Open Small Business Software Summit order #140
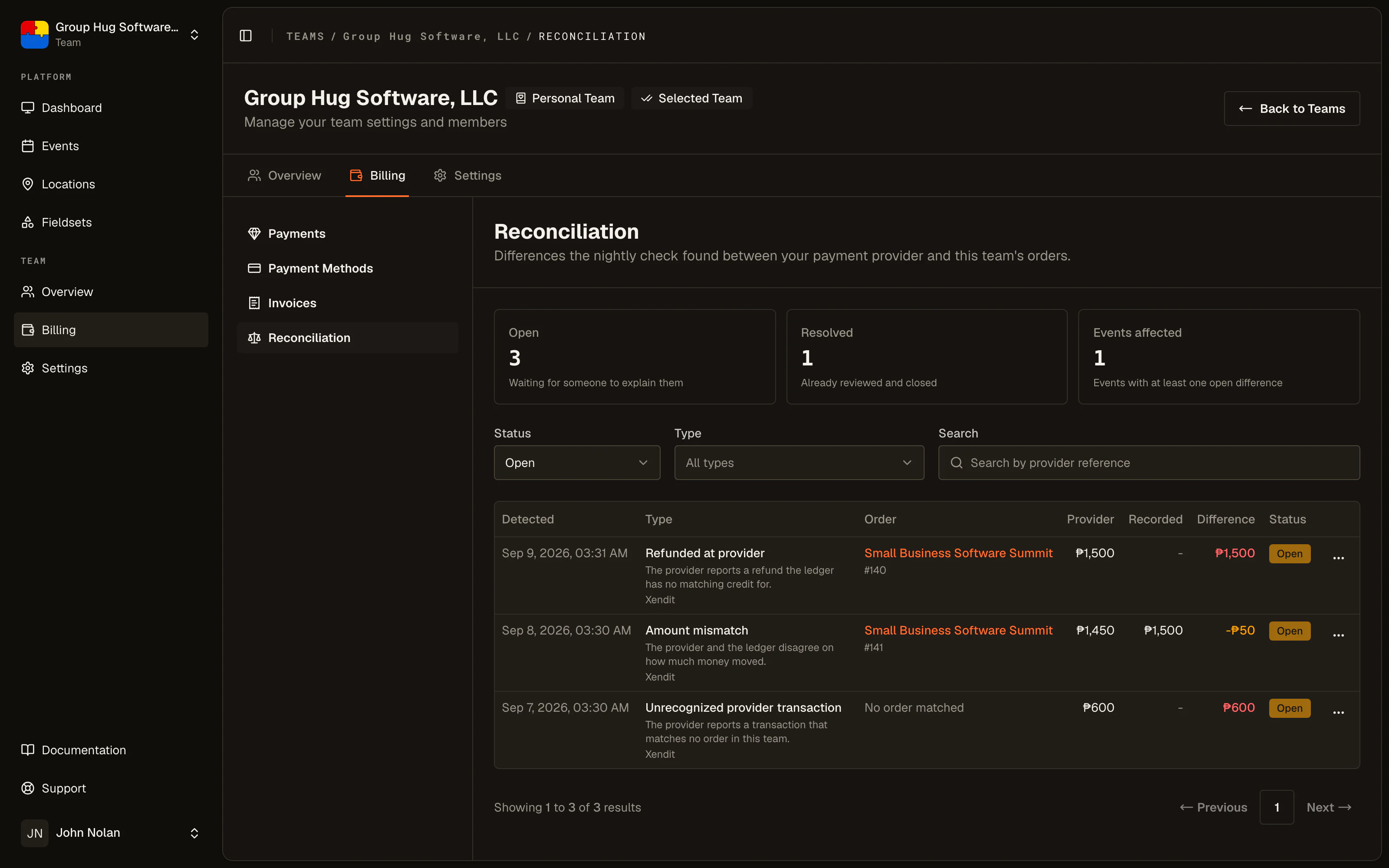The width and height of the screenshot is (1389, 868). click(x=958, y=553)
